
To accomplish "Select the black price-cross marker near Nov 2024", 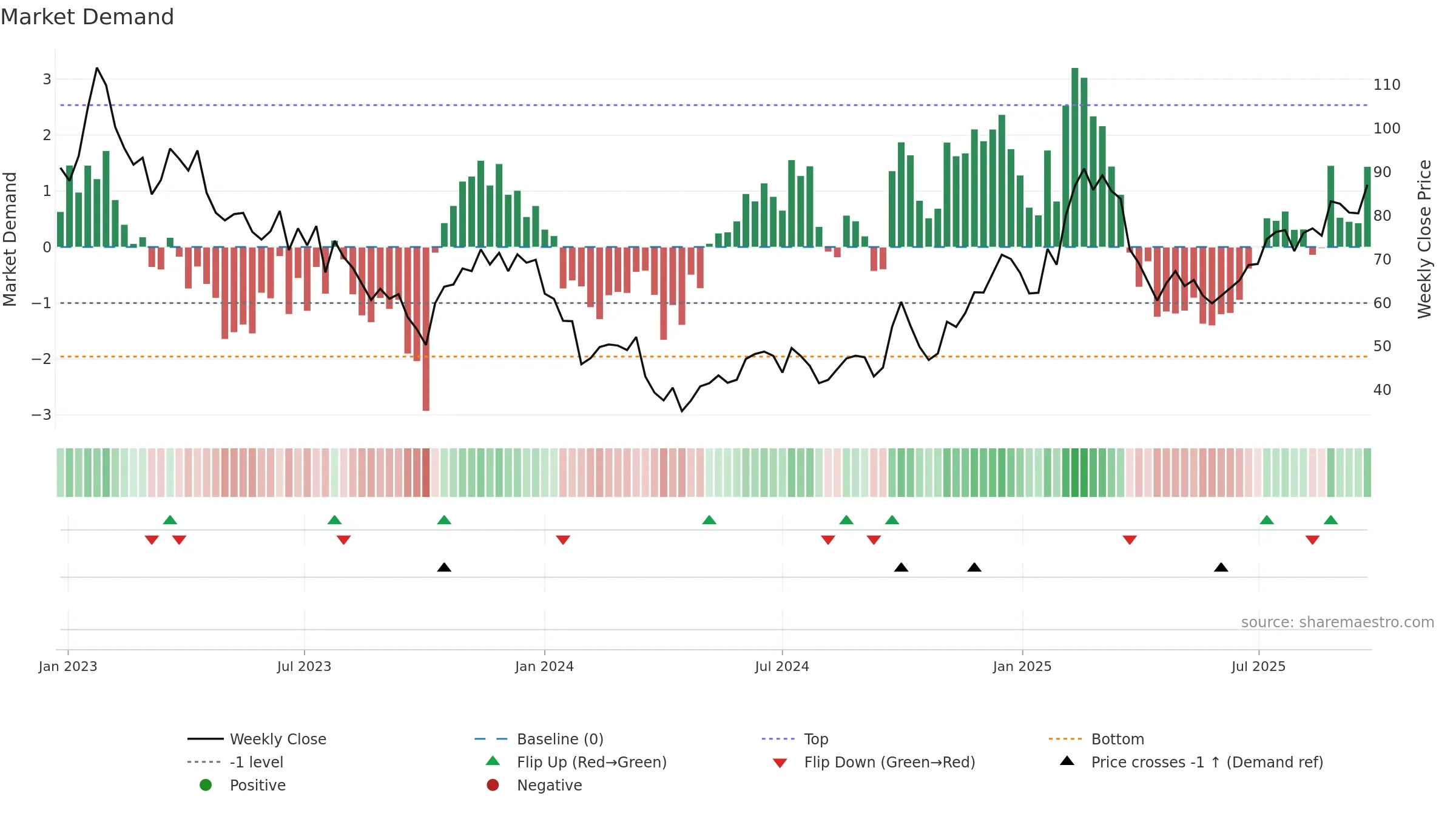I will click(974, 567).
